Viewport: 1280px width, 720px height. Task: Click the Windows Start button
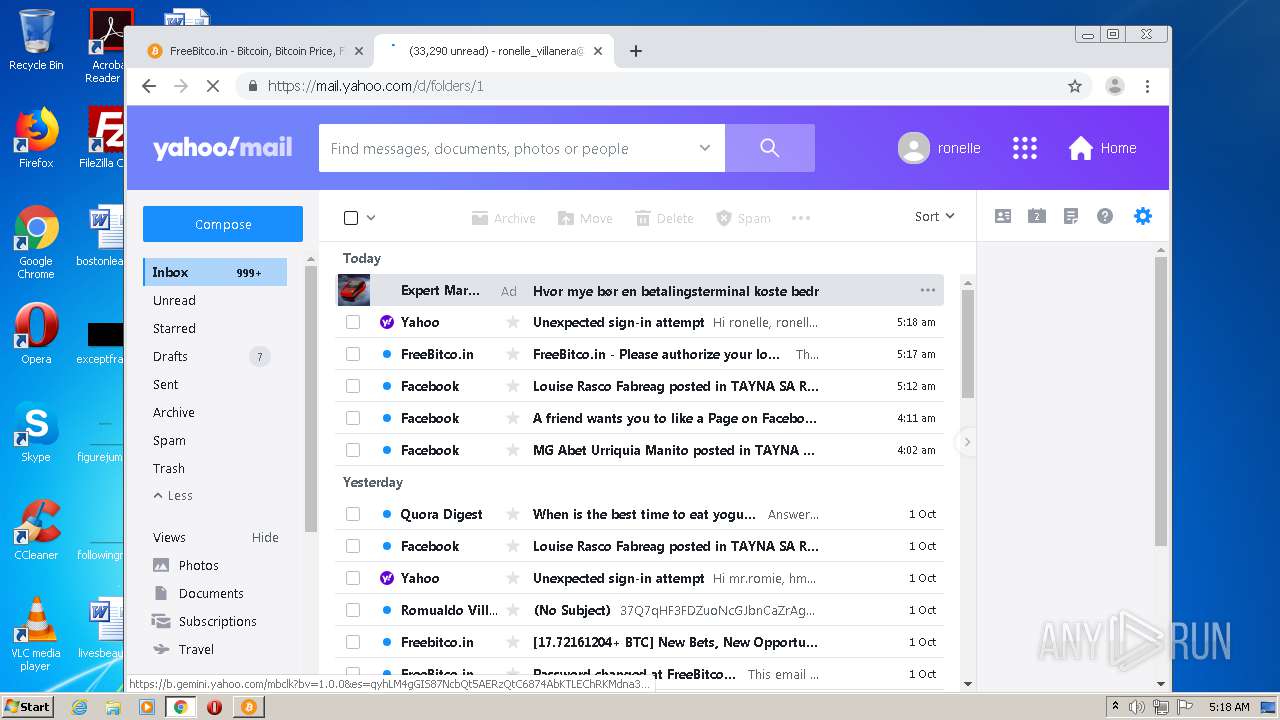click(27, 706)
